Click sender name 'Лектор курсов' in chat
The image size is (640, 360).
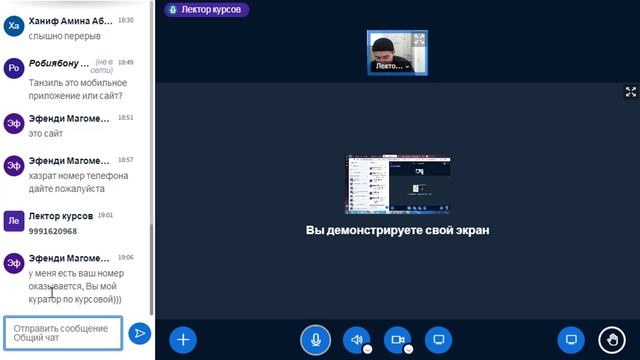61,216
